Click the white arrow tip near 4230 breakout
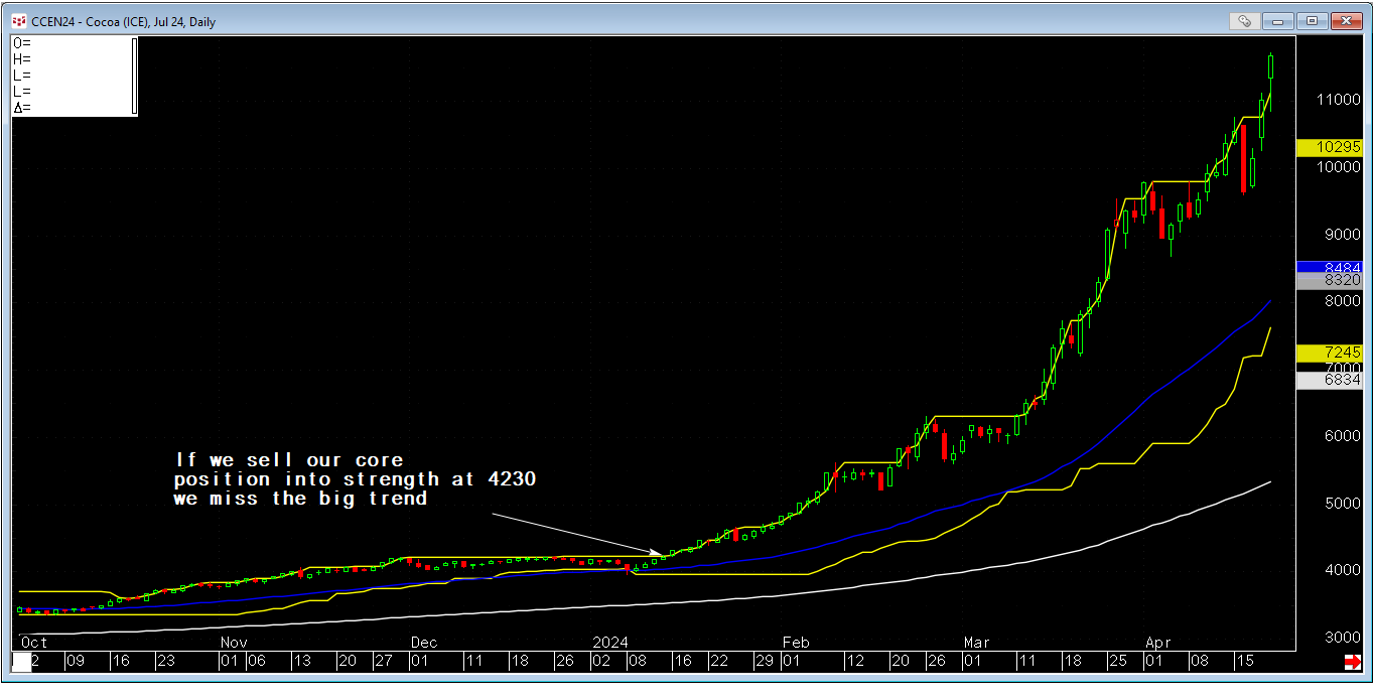Image resolution: width=1374 pixels, height=685 pixels. coord(659,553)
